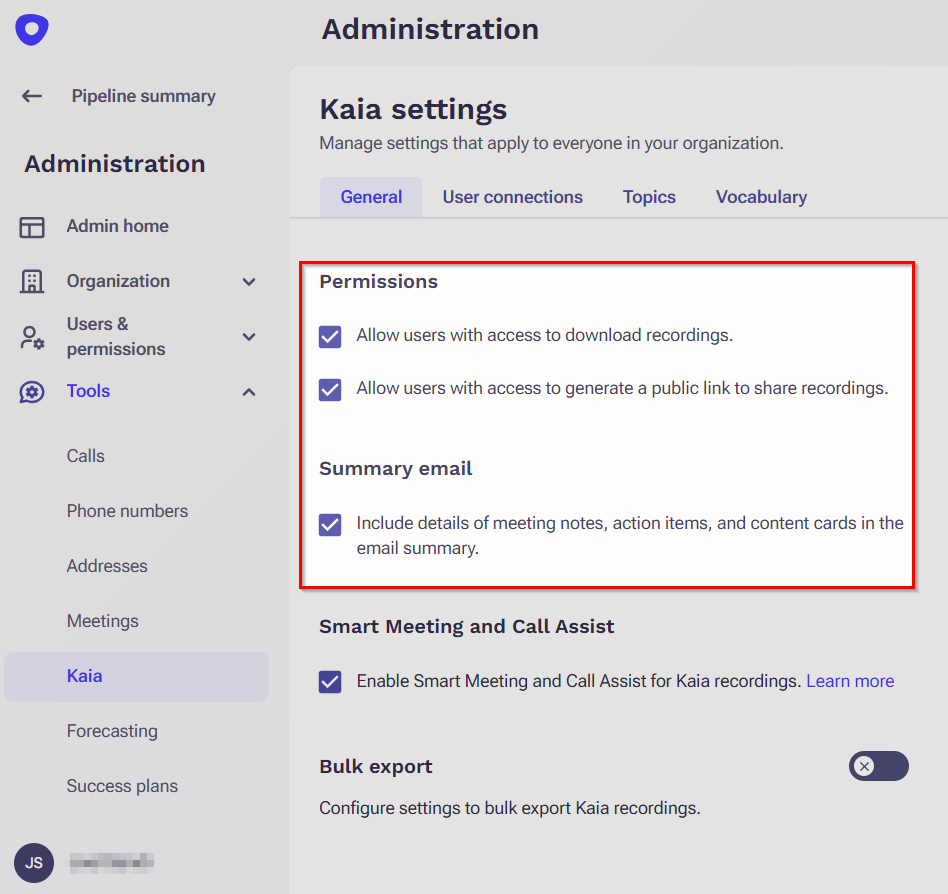The image size is (948, 894).
Task: Go to Admin home
Action: pyautogui.click(x=118, y=226)
